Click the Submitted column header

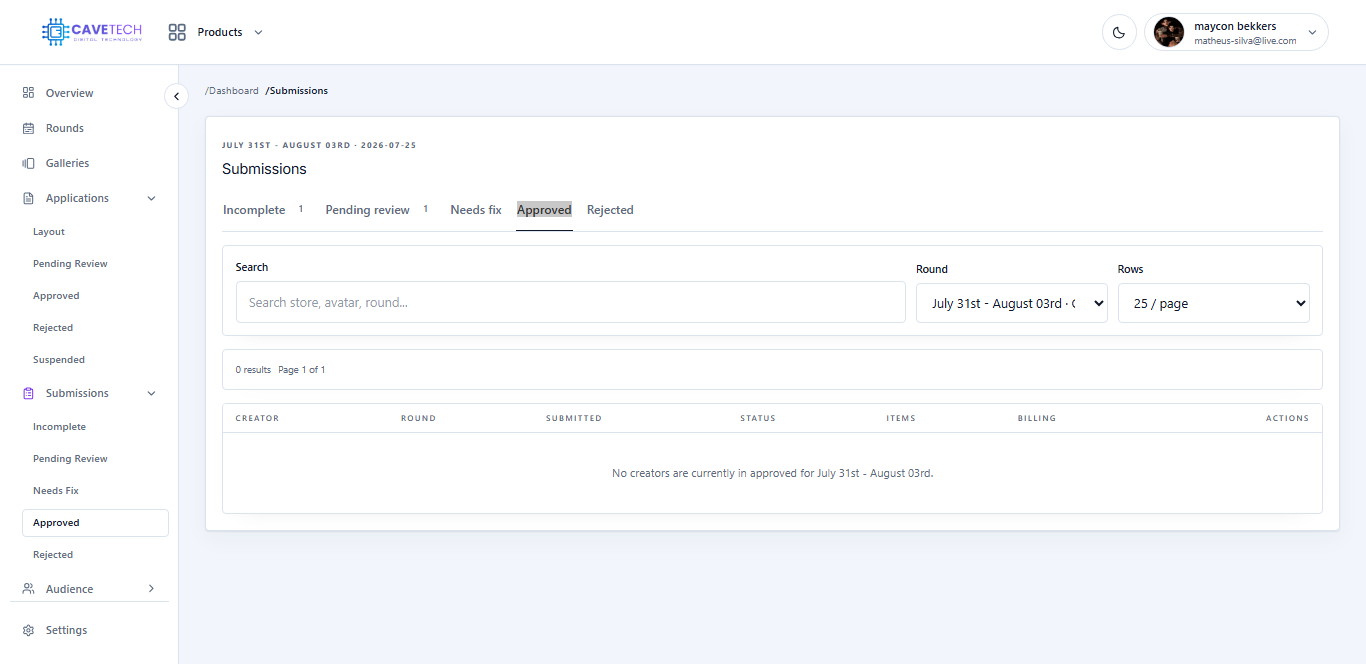[x=574, y=418]
